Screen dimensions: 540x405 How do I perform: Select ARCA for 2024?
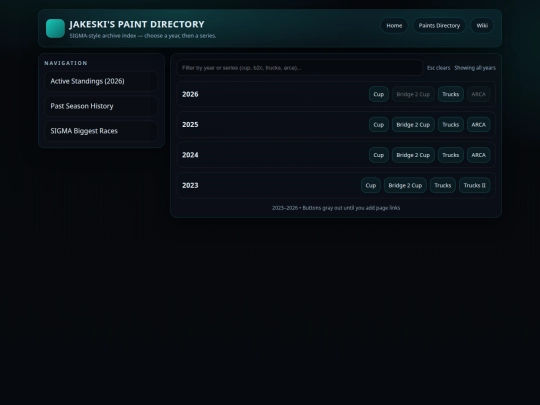coord(478,155)
